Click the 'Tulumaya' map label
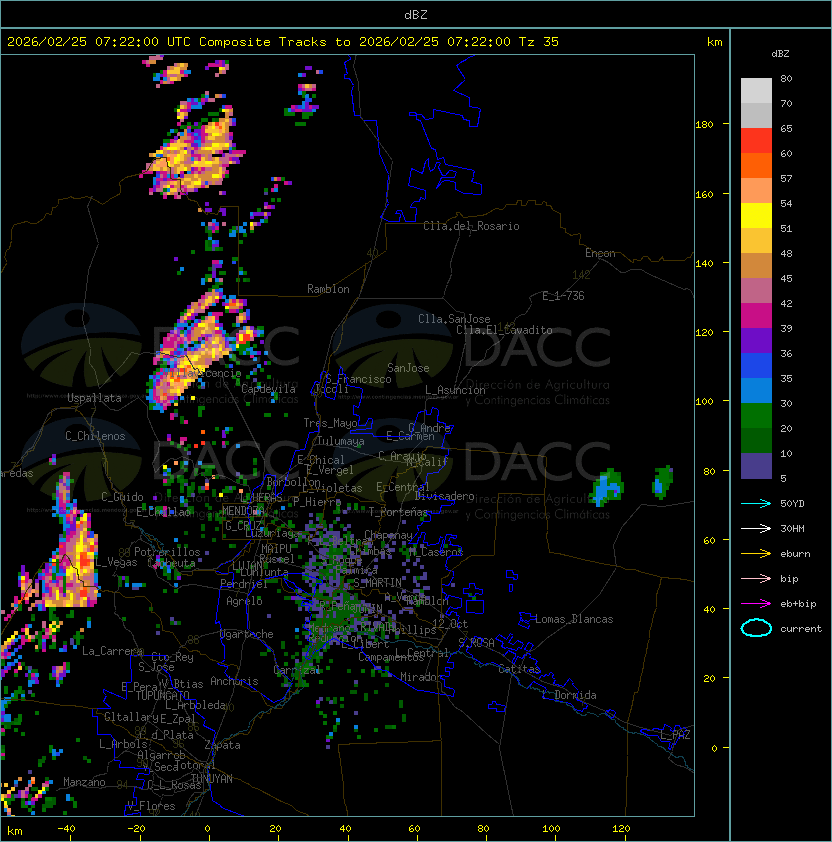 (x=341, y=441)
